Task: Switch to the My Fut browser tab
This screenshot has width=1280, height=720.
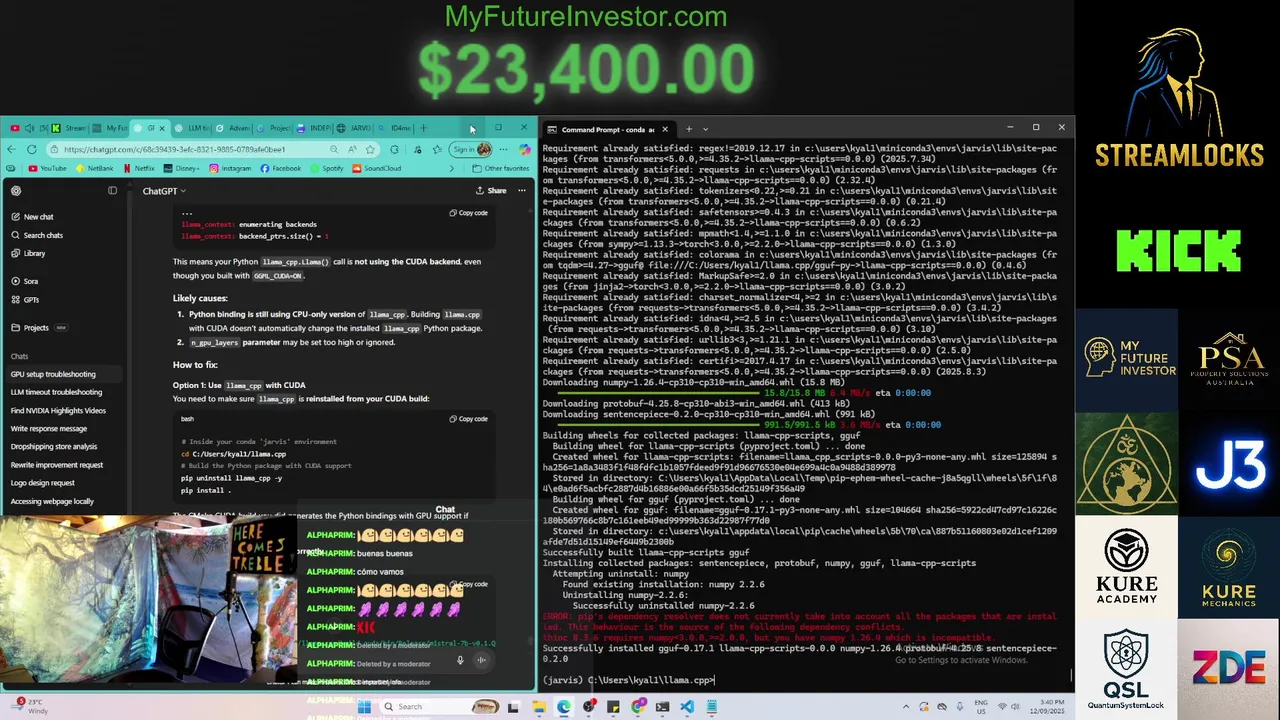Action: (111, 128)
